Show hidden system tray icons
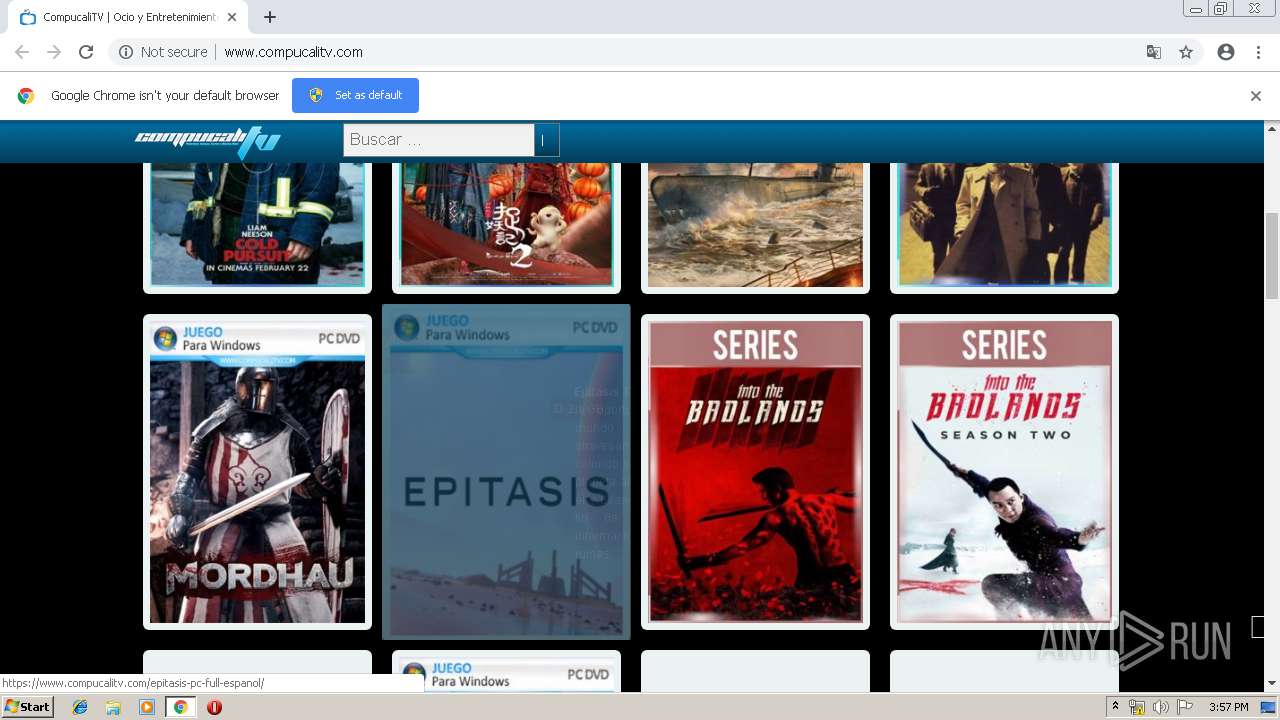Image resolution: width=1280 pixels, height=720 pixels. tap(1116, 707)
